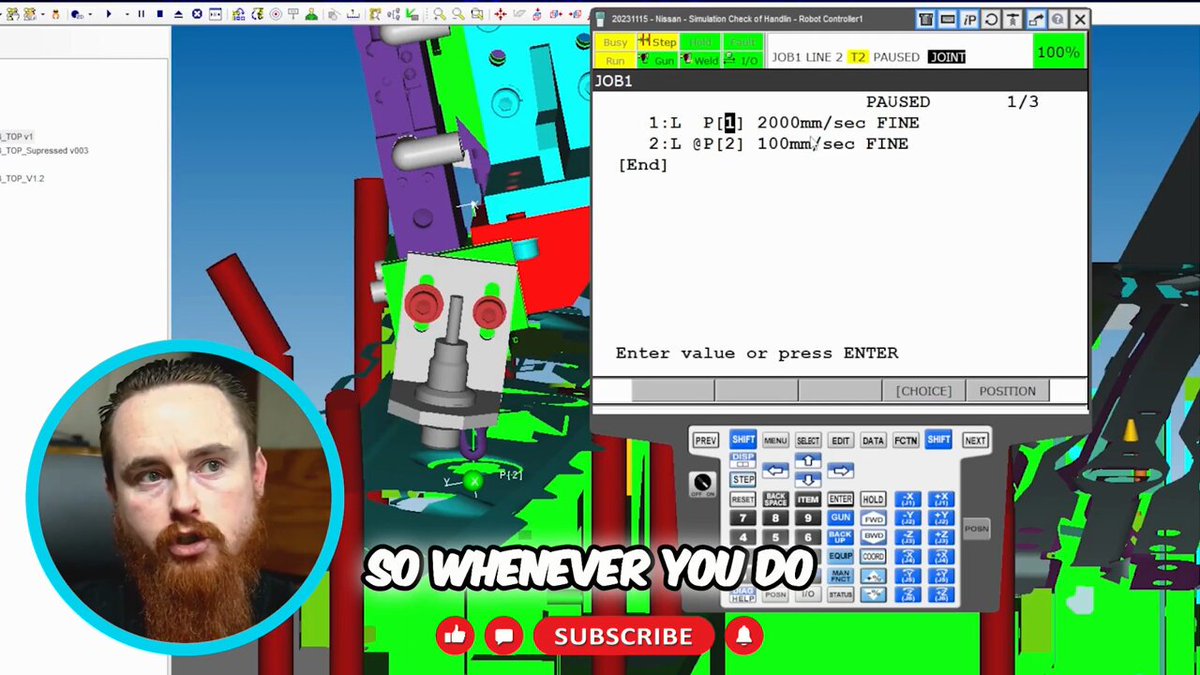Screen dimensions: 1200x675
Task: Click the STEP pendant key
Action: [x=743, y=480]
